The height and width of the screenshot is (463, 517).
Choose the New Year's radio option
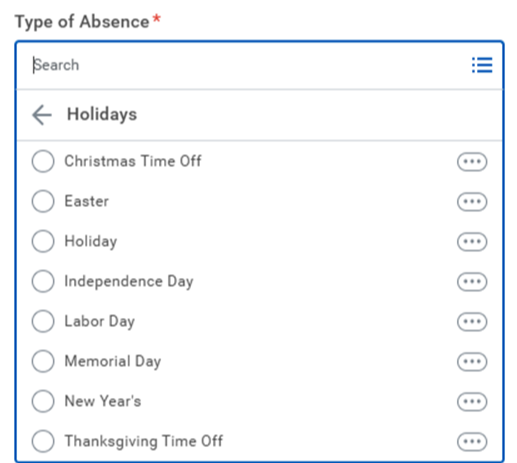[x=43, y=401]
